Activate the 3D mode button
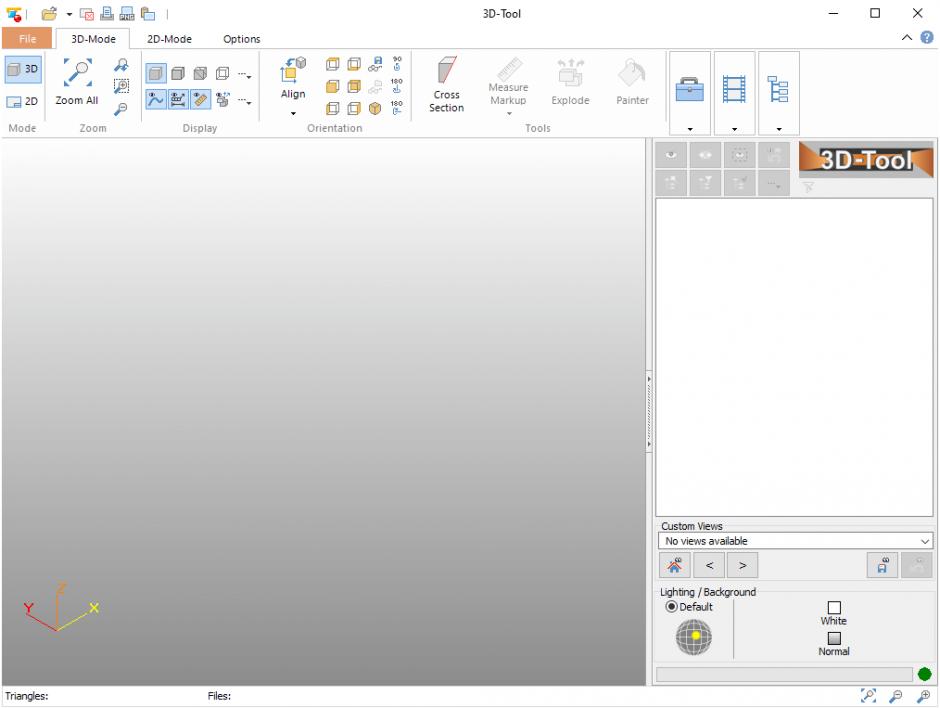Image resolution: width=940 pixels, height=708 pixels. tap(23, 69)
